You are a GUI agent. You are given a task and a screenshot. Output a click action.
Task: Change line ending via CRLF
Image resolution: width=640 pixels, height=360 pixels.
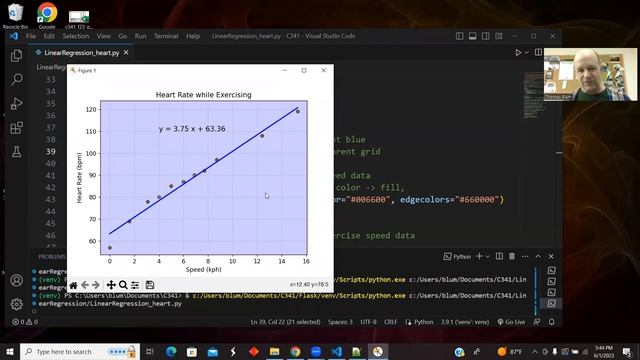(x=391, y=322)
